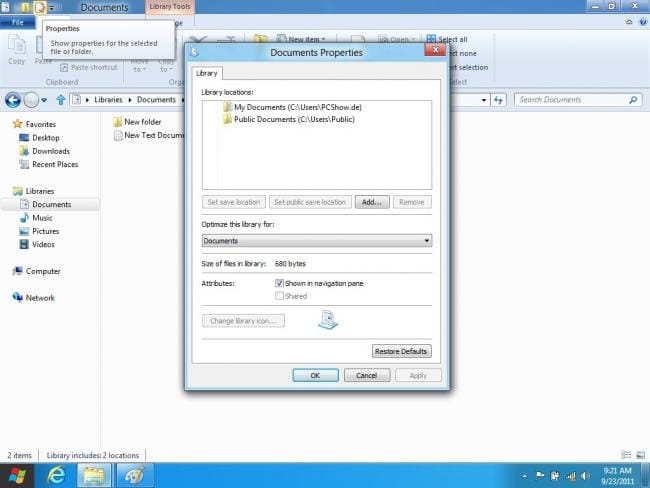Open the address bar history dropdown
Image resolution: width=650 pixels, height=488 pixels.
(x=484, y=100)
